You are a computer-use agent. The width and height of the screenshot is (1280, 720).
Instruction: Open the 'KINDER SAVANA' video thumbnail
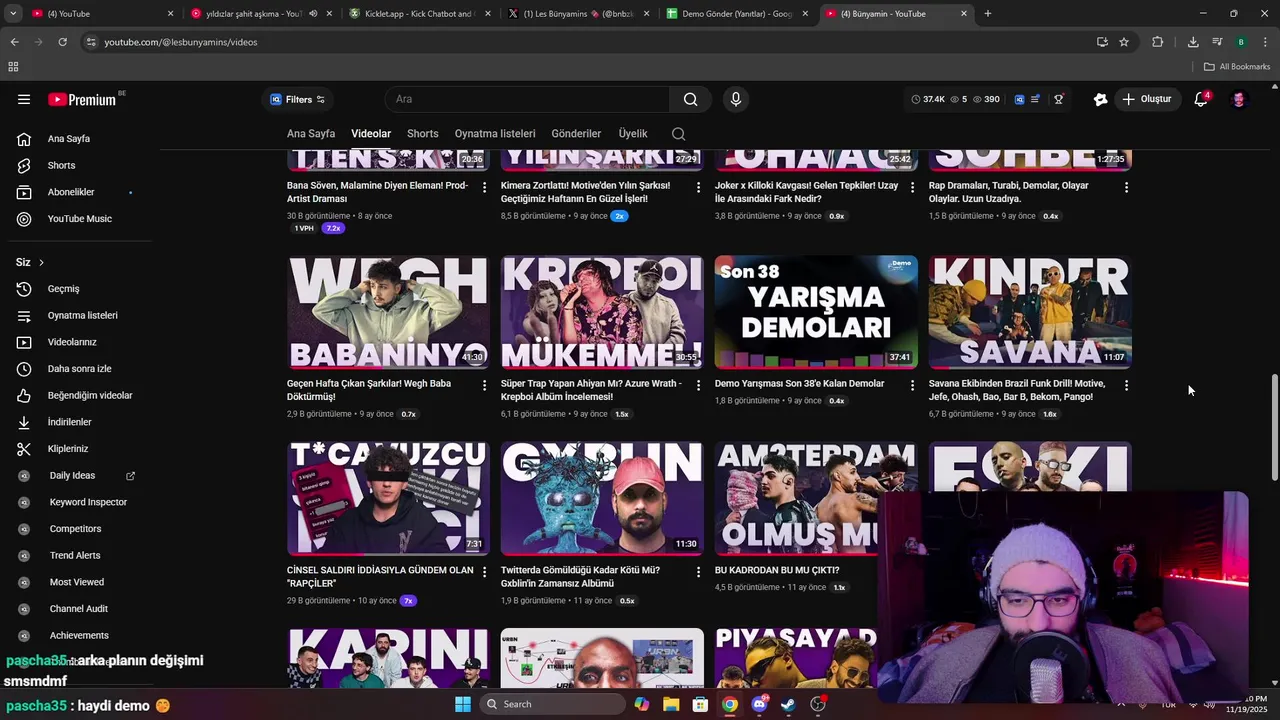coord(1030,312)
